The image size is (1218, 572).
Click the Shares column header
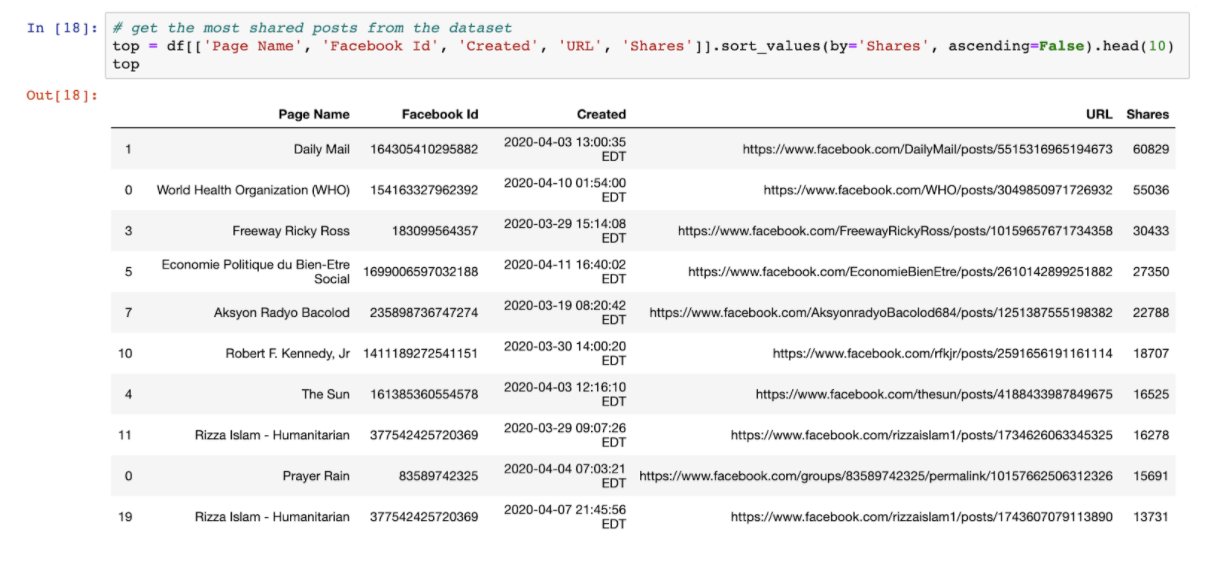(1147, 114)
